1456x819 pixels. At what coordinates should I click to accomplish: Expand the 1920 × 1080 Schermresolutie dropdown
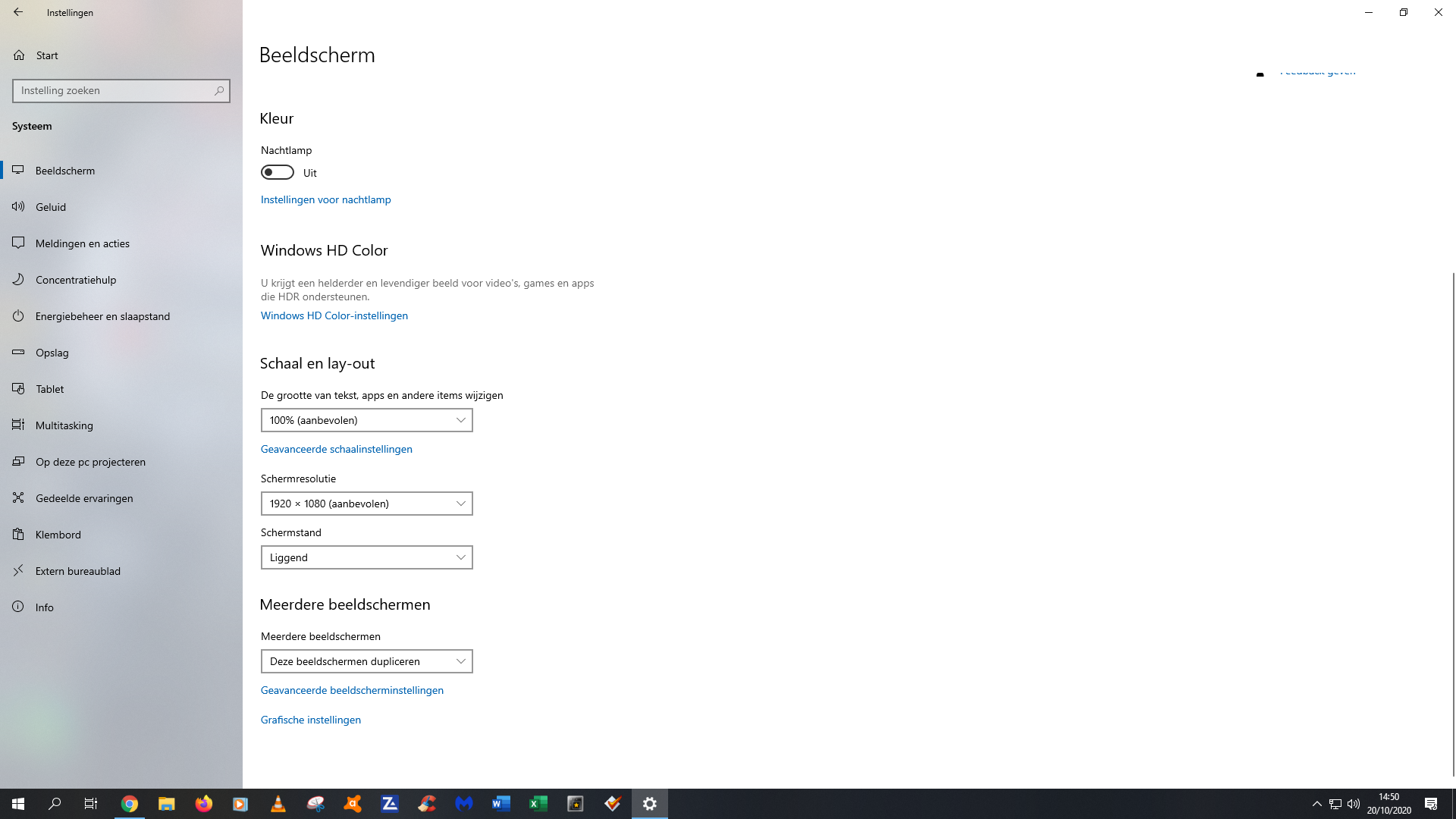click(367, 504)
